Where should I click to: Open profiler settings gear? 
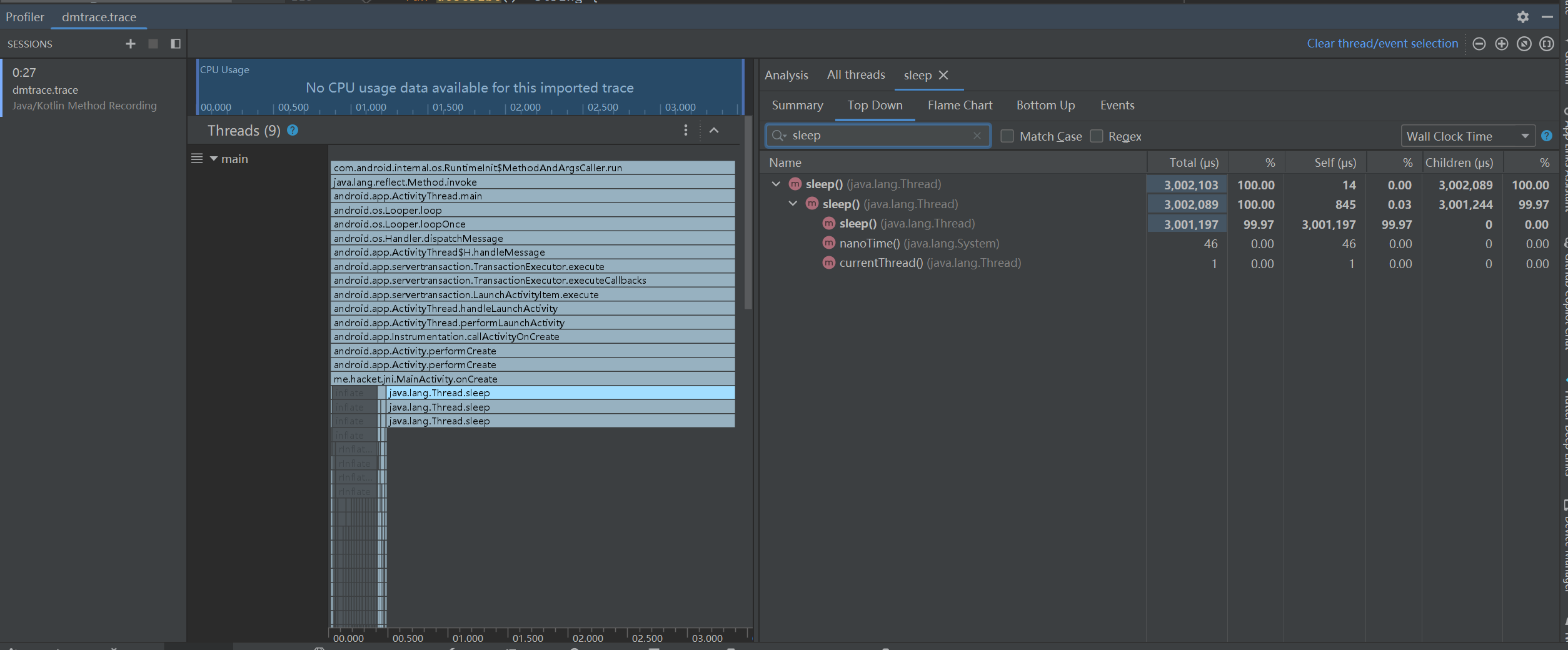tap(1523, 17)
